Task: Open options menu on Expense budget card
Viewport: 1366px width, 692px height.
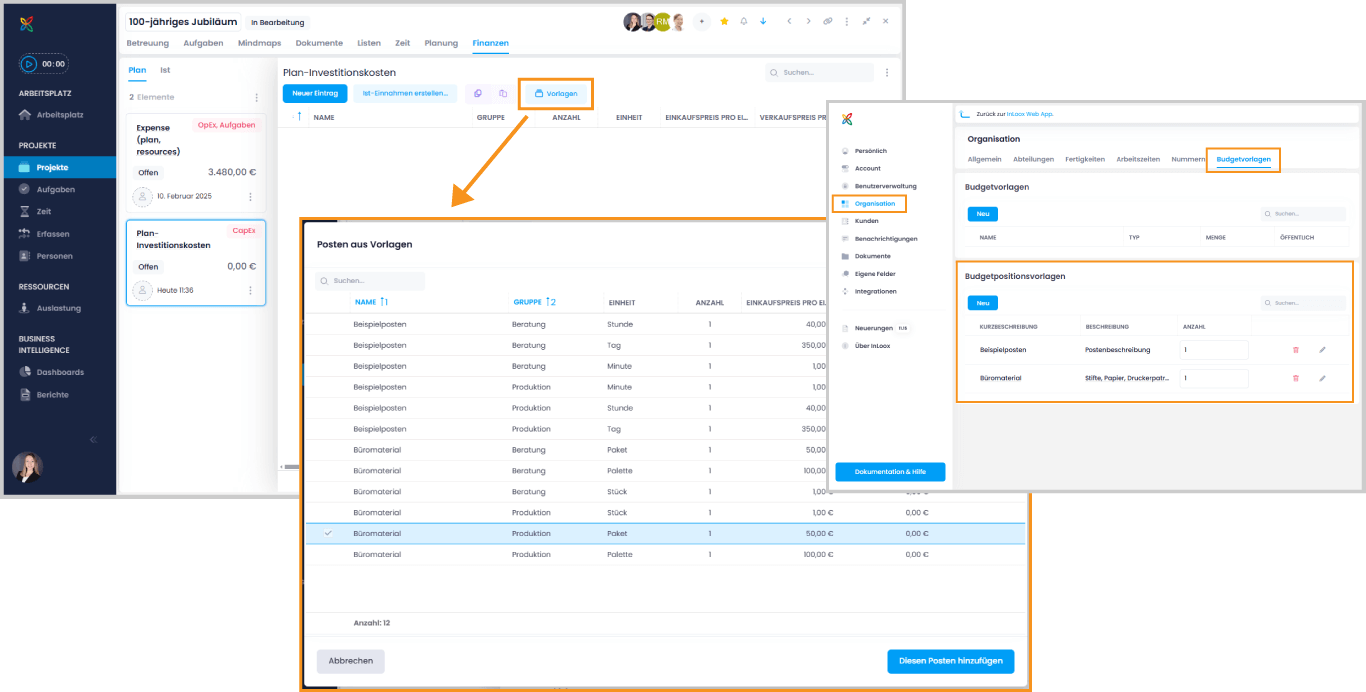Action: (x=250, y=197)
